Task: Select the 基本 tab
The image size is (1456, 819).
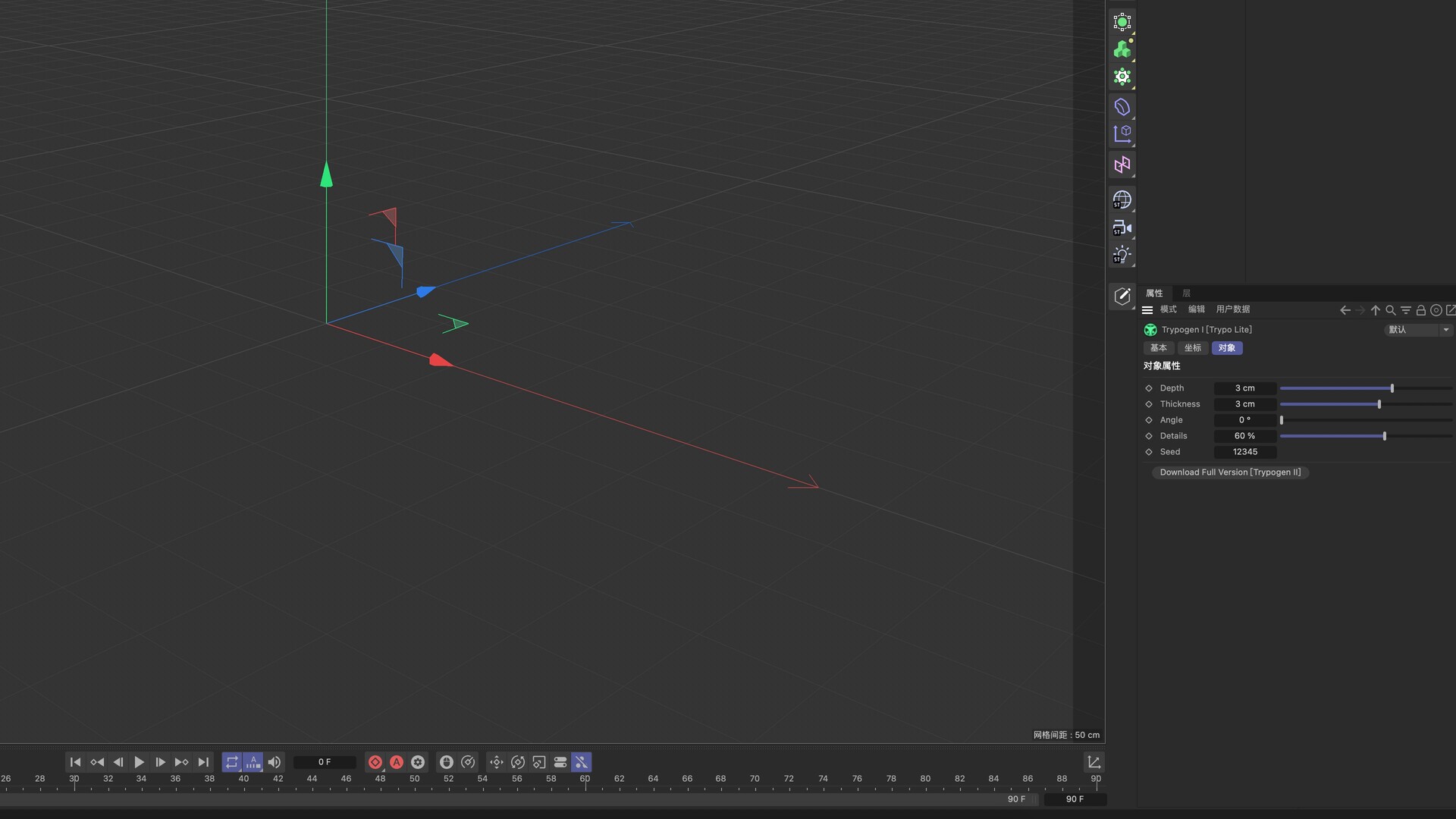Action: pos(1159,348)
